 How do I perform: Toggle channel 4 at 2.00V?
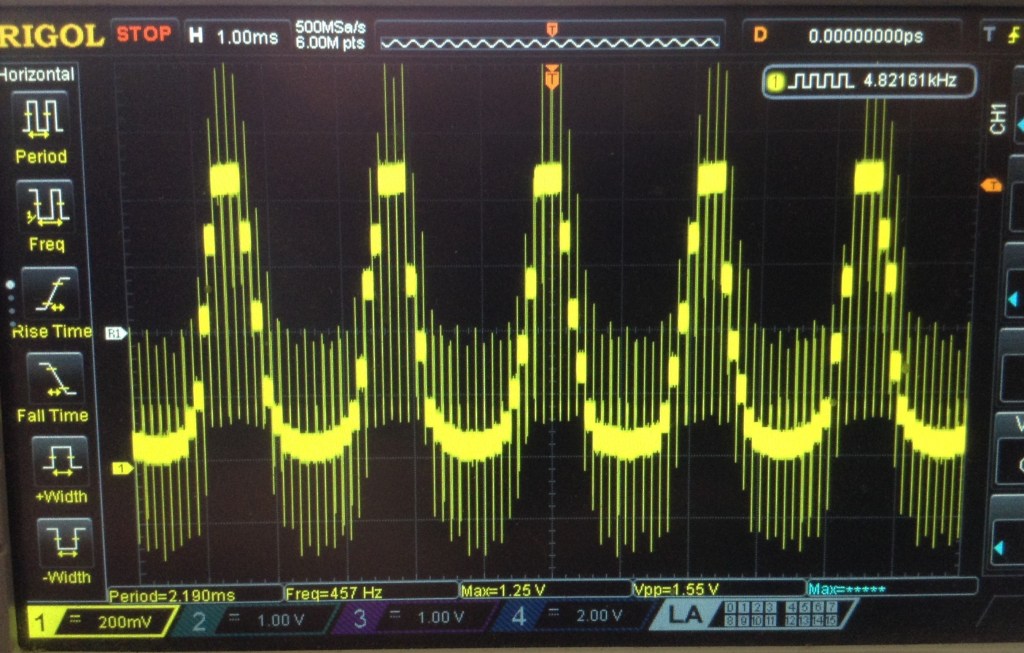pos(569,618)
